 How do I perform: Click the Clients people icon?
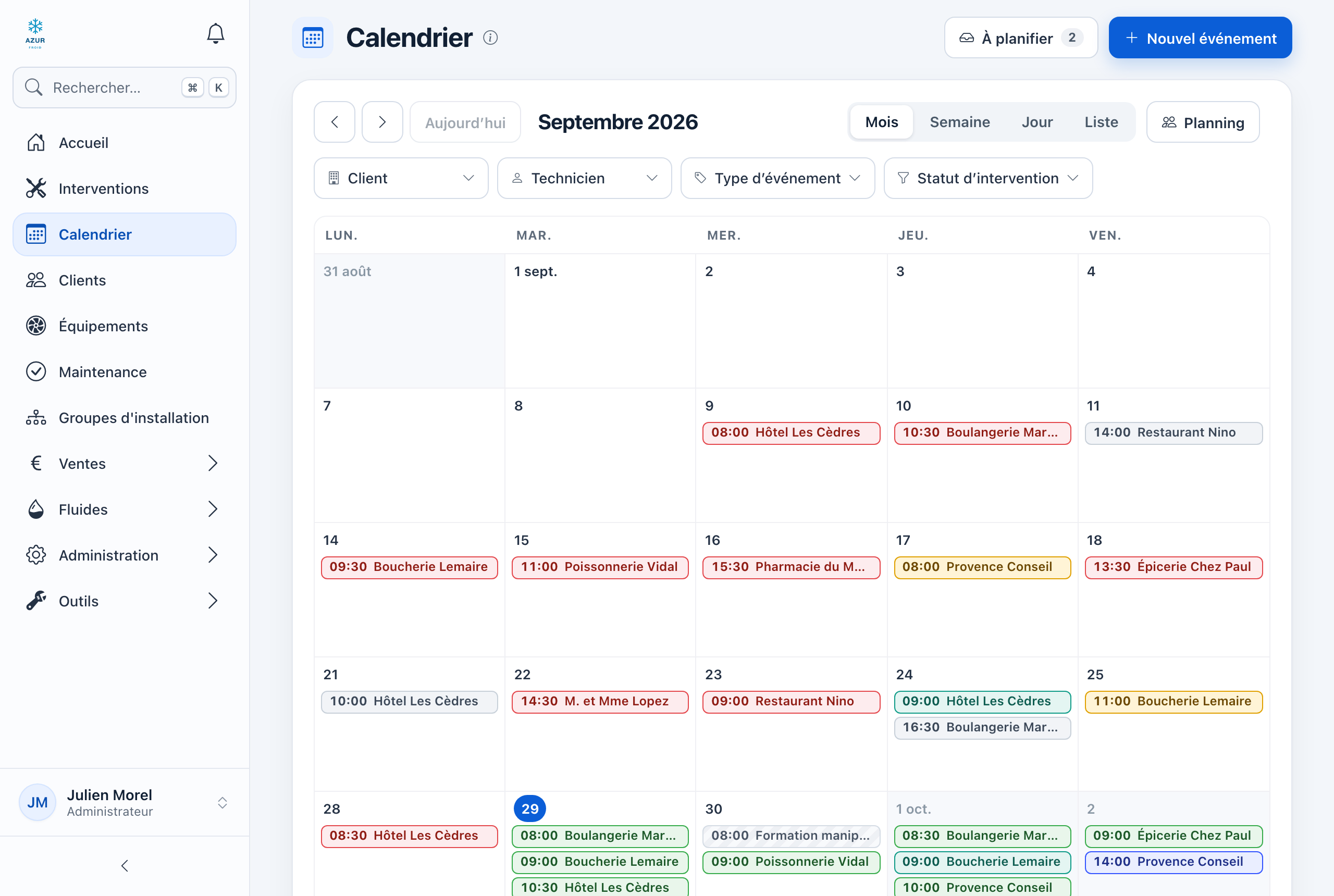(x=36, y=280)
